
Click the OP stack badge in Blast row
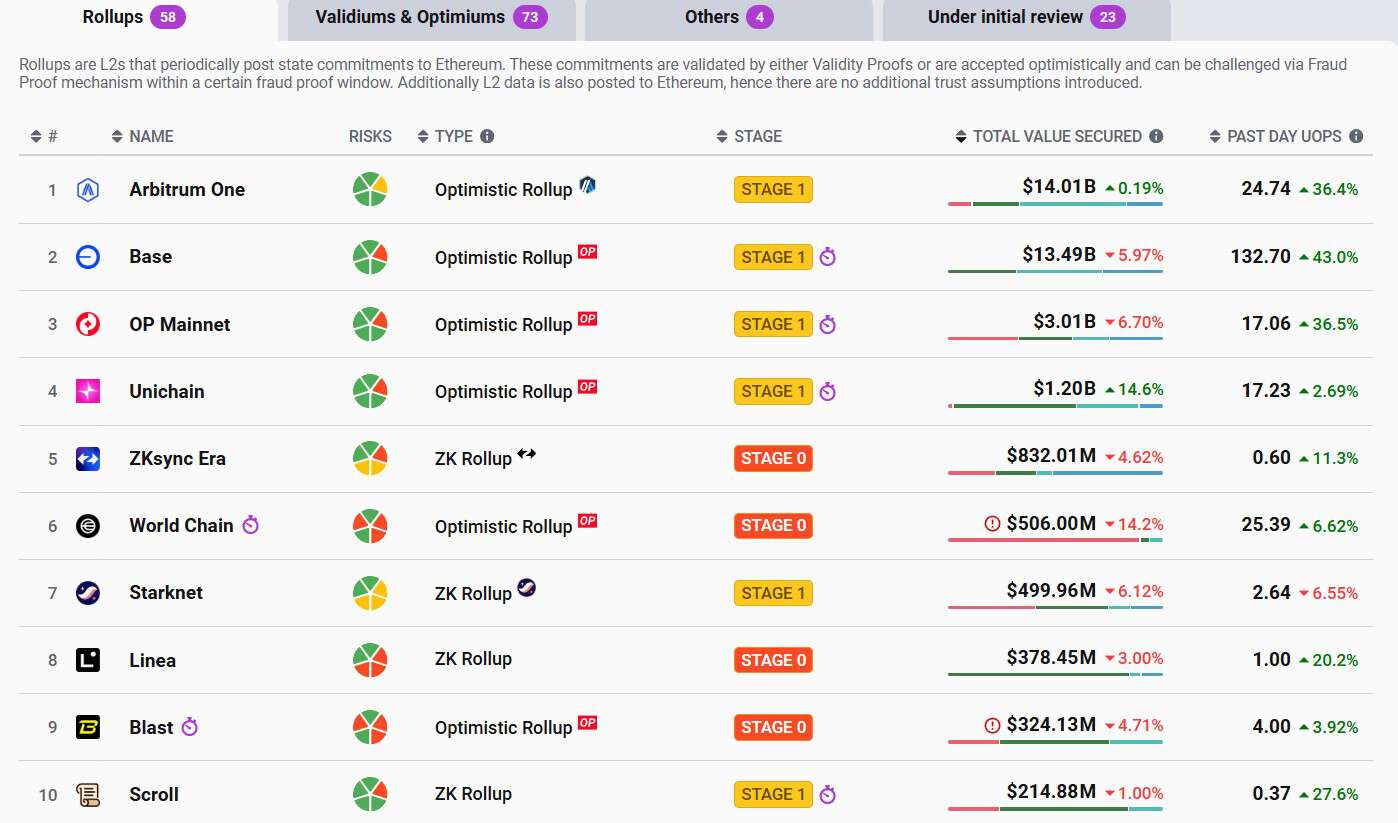[587, 722]
